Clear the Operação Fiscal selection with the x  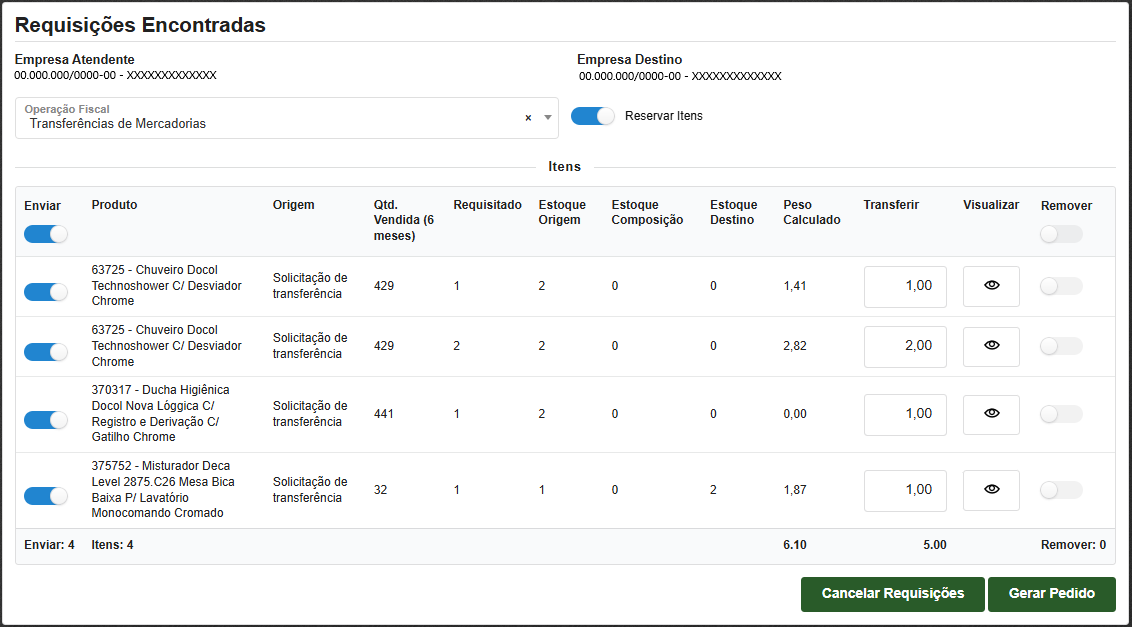tap(528, 118)
